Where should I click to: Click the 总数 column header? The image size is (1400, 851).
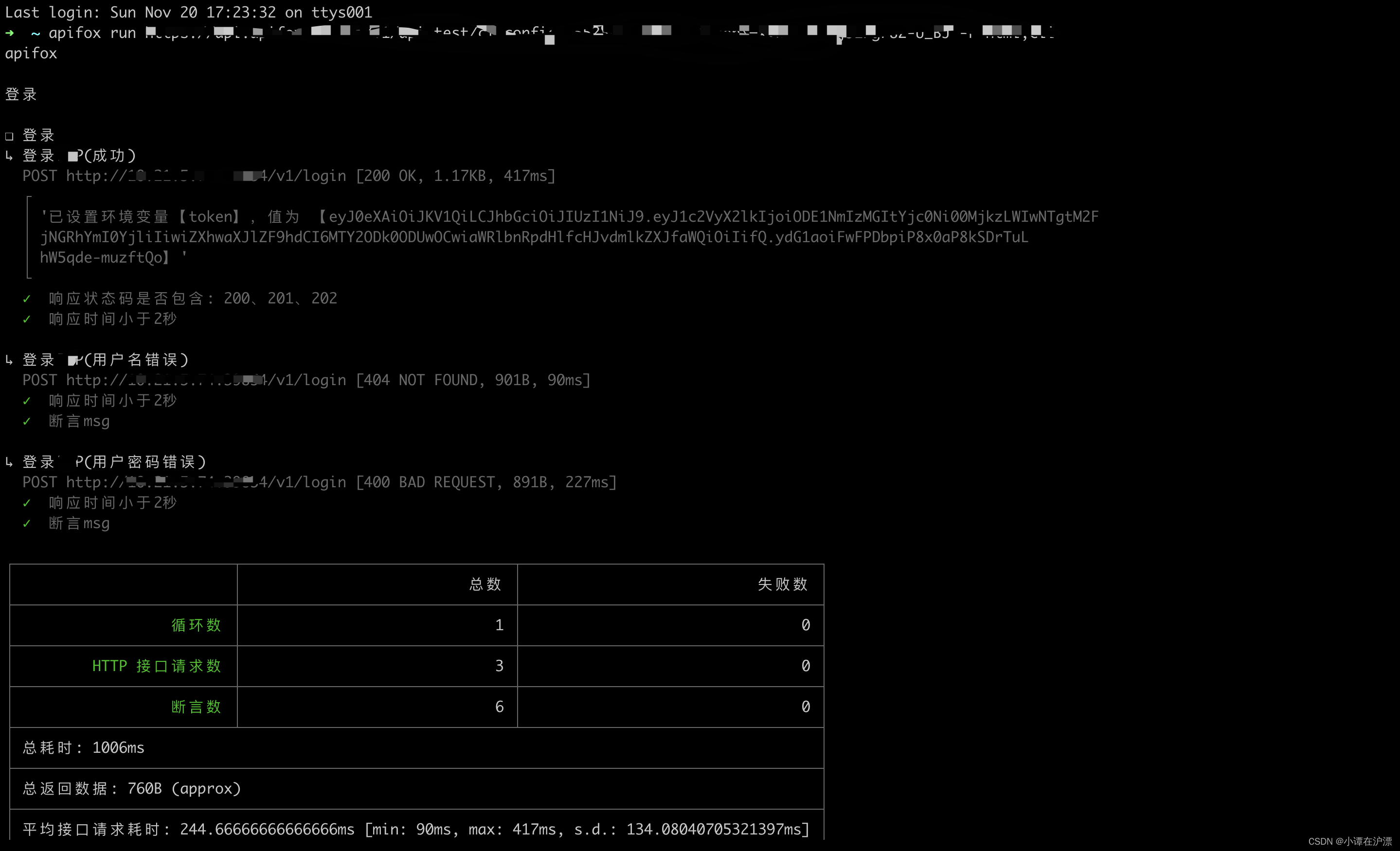[485, 584]
